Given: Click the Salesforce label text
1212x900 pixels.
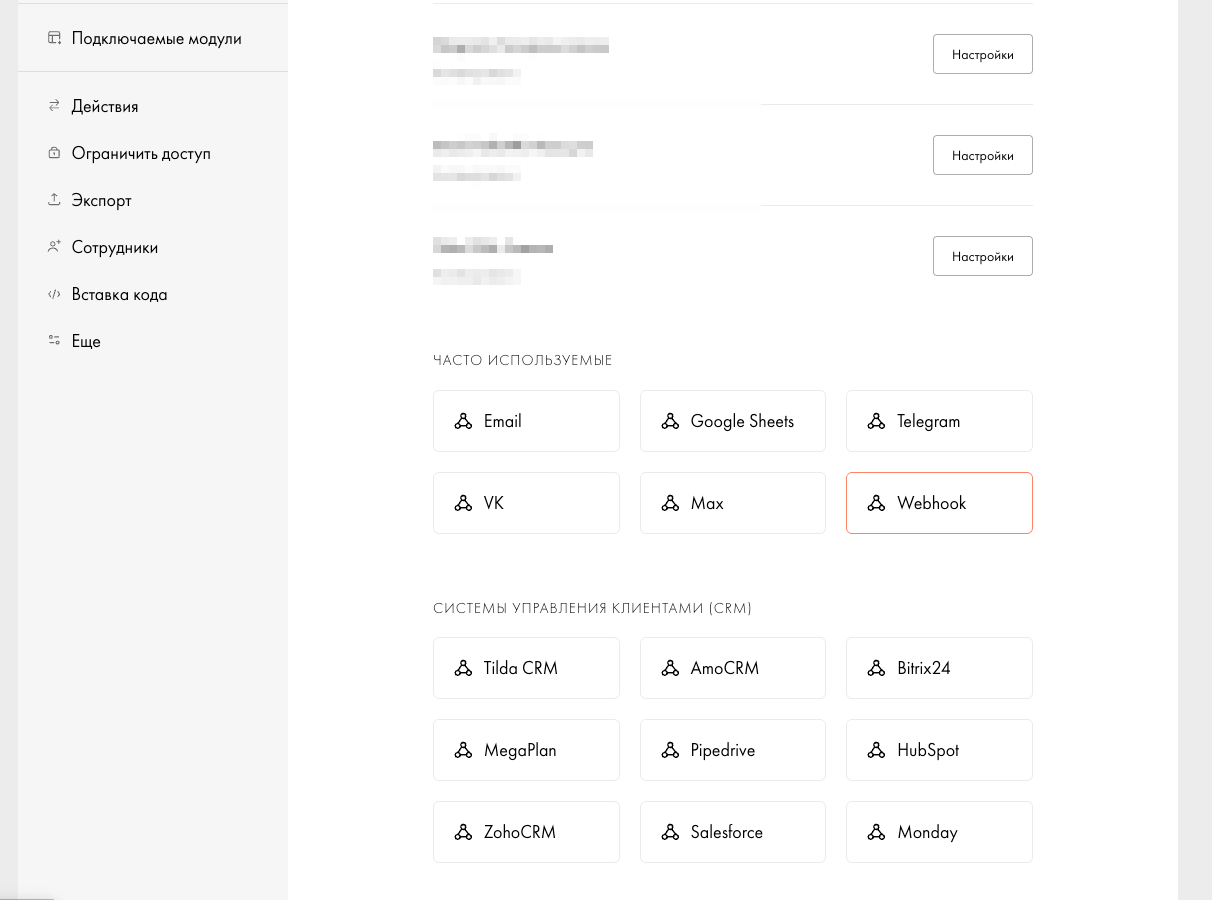Looking at the screenshot, I should [727, 831].
